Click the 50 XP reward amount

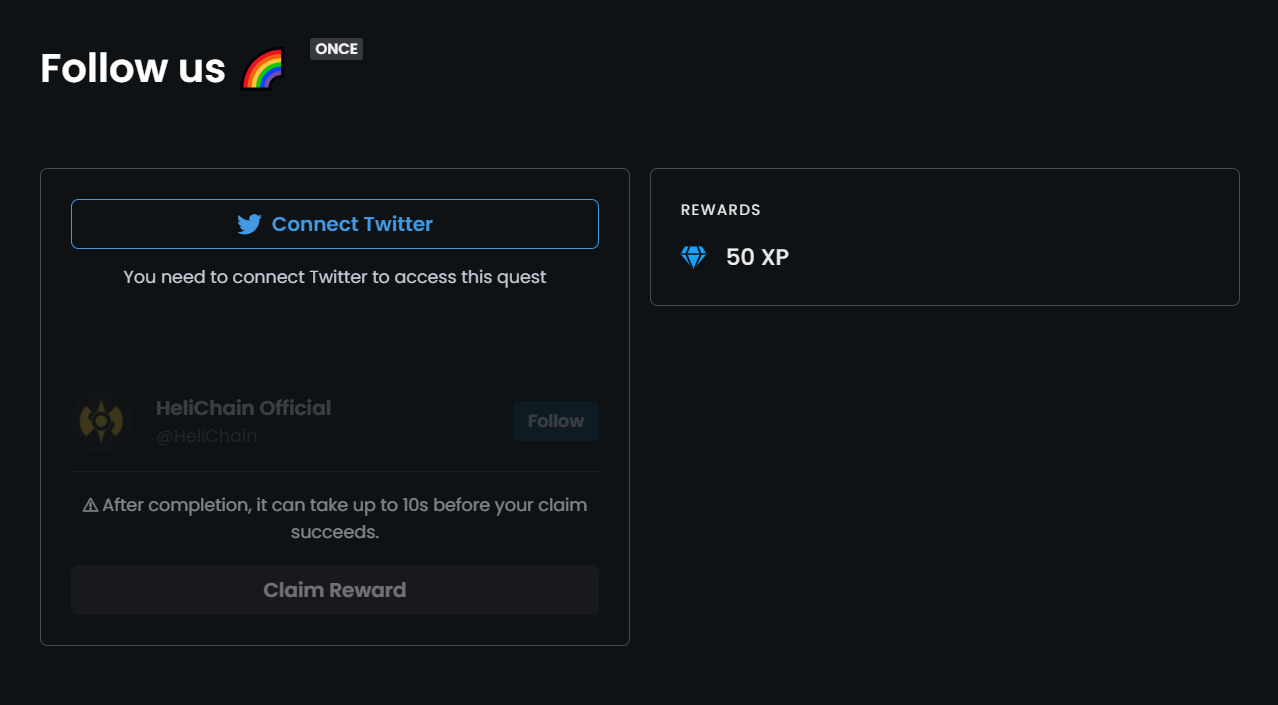[x=757, y=257]
